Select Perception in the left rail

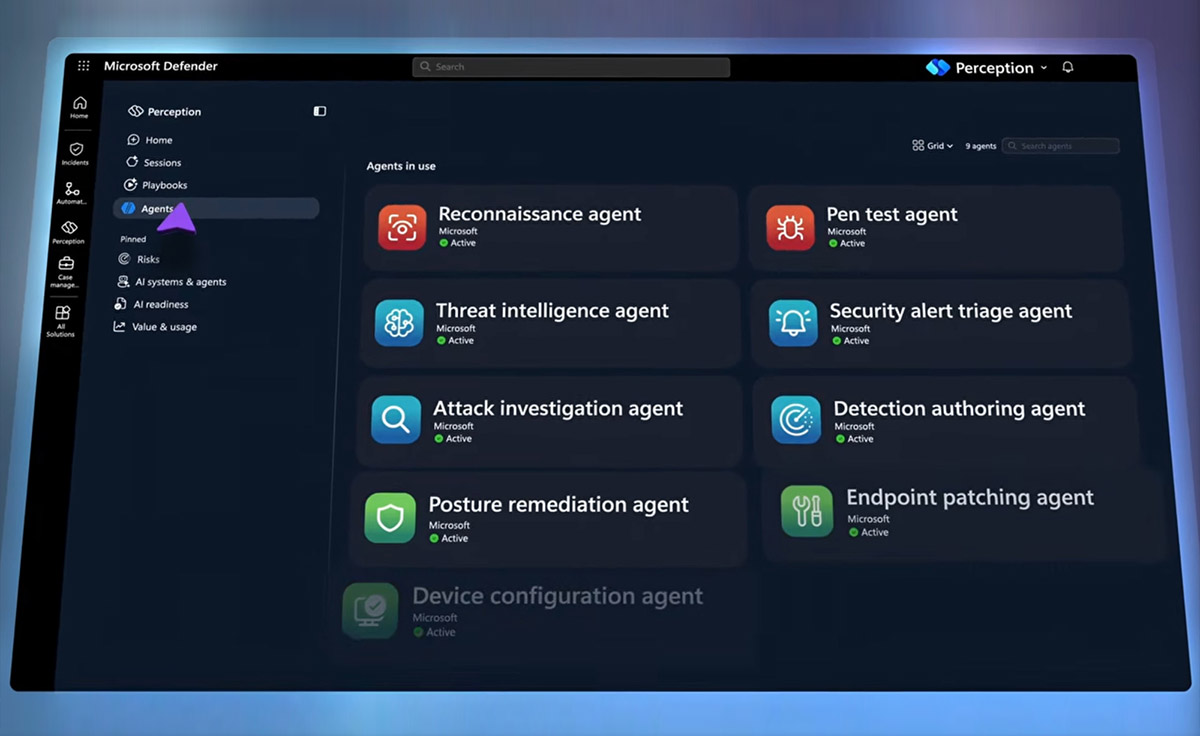click(68, 233)
